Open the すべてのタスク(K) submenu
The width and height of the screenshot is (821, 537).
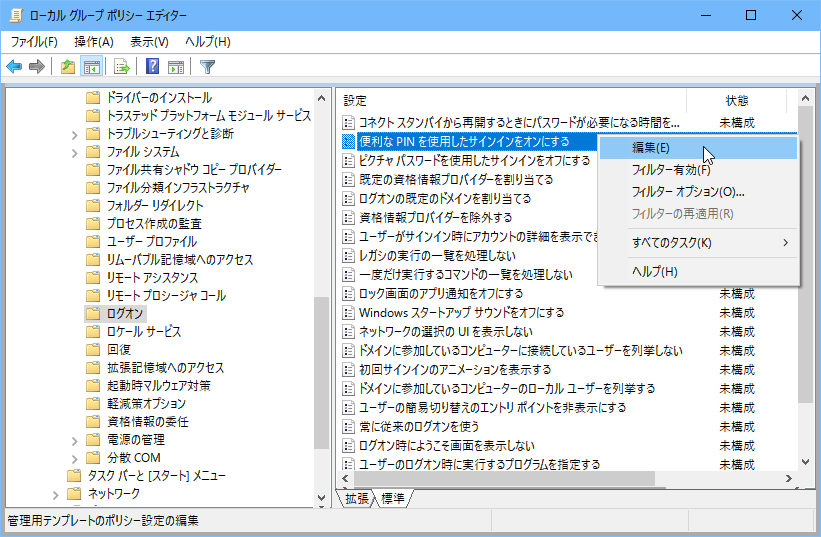click(x=700, y=243)
